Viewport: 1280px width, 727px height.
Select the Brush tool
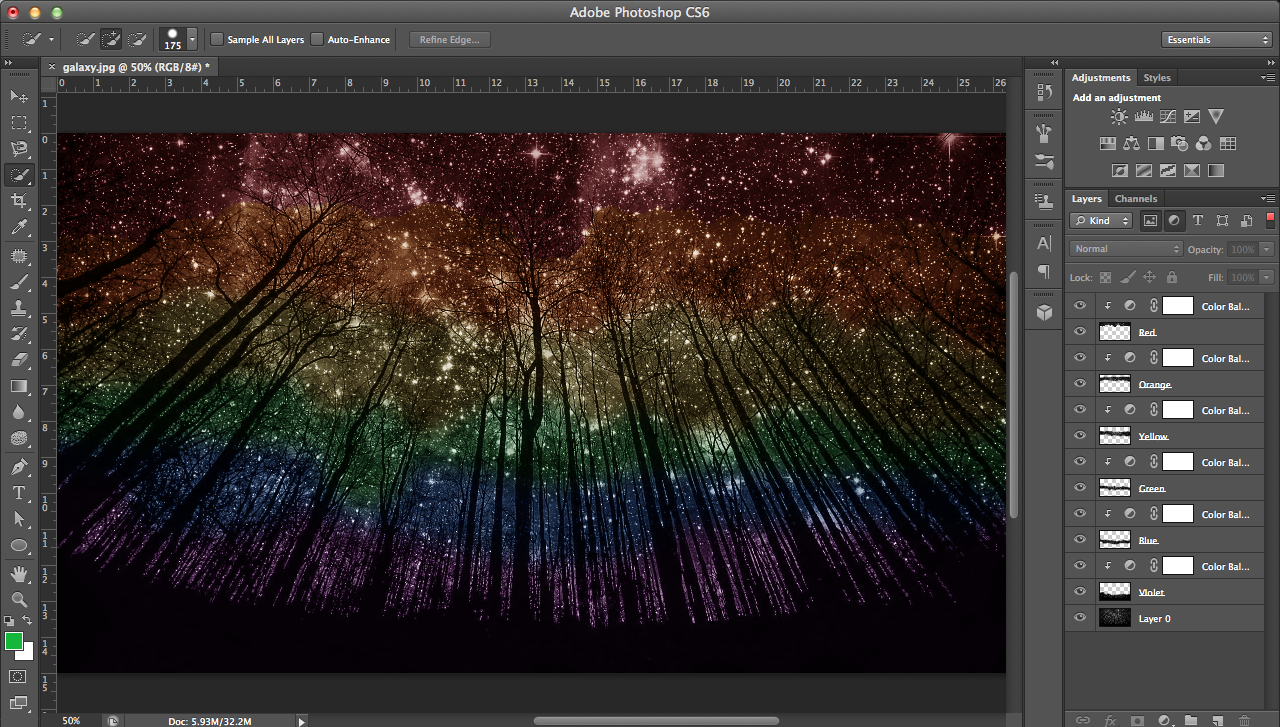tap(19, 282)
